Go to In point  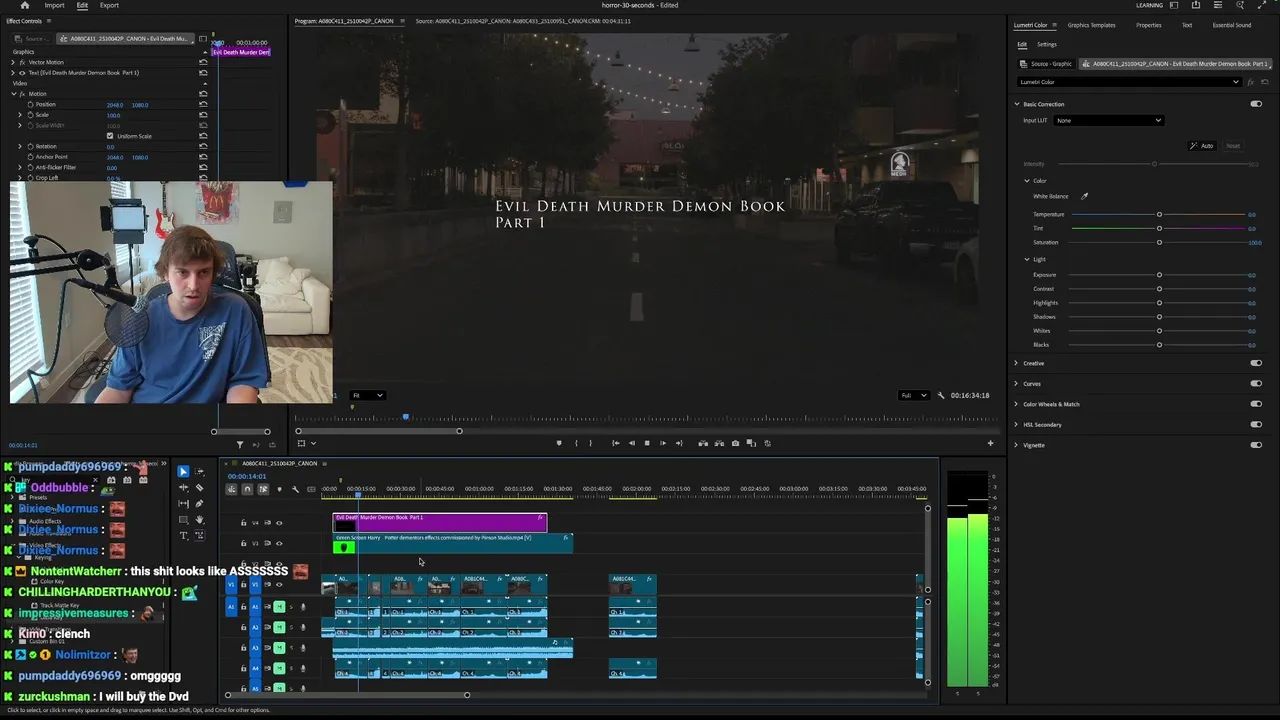615,443
